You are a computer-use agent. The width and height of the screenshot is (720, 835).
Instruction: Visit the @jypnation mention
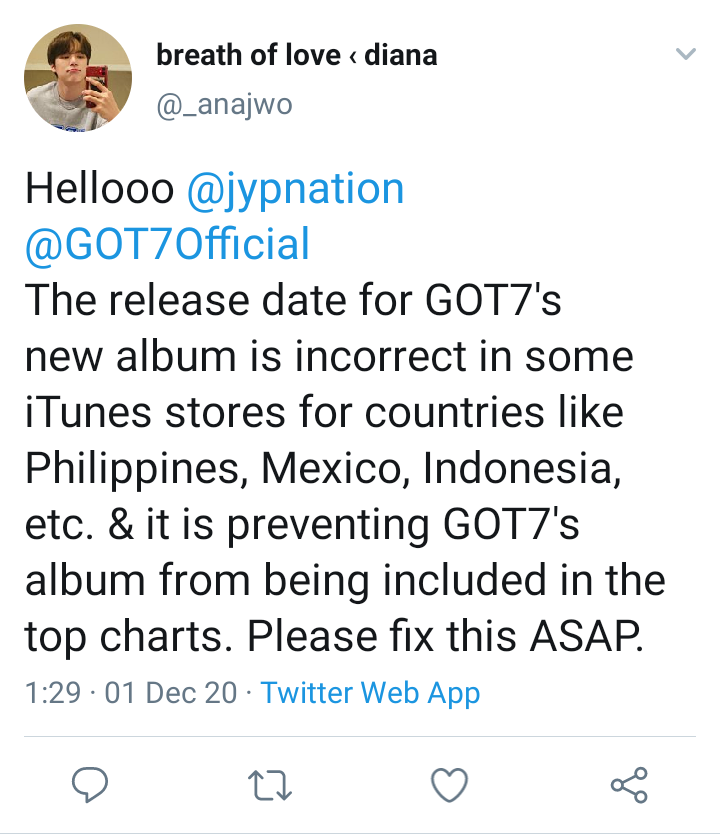[x=296, y=189]
